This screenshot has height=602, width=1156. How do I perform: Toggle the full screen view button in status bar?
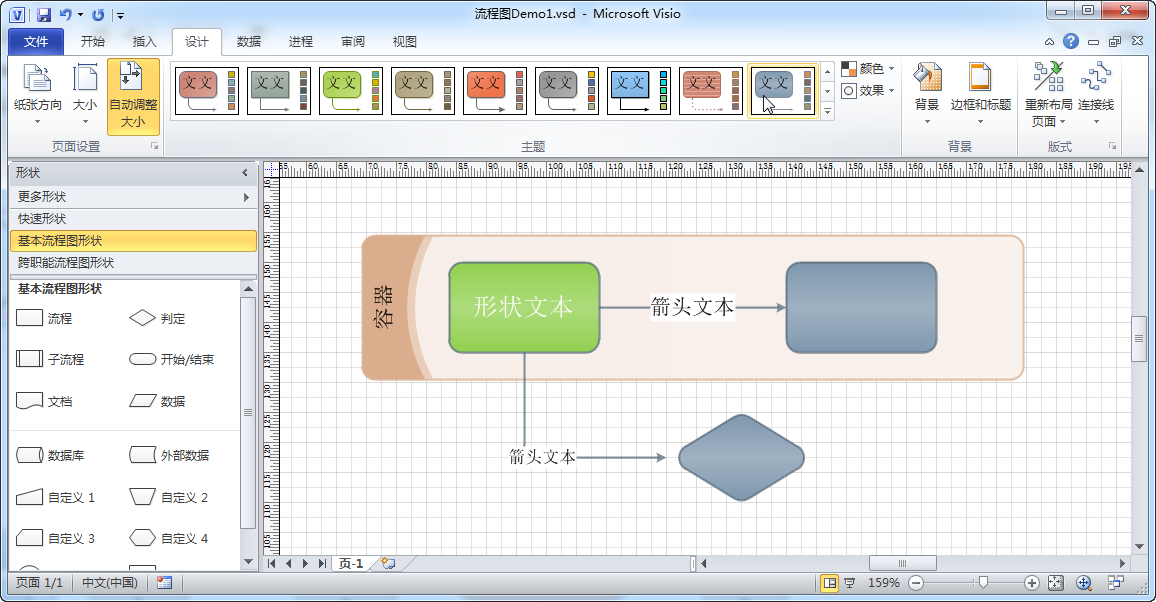point(849,583)
